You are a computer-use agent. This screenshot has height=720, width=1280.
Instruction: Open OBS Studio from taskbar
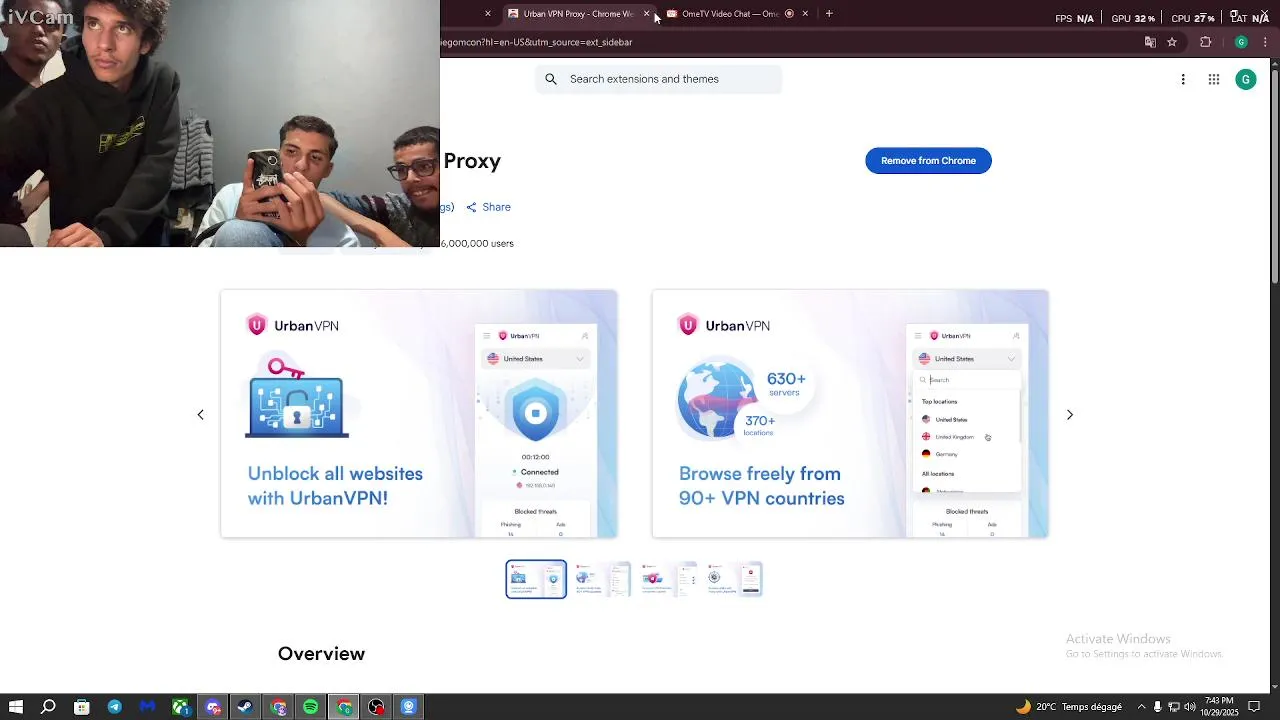click(376, 707)
